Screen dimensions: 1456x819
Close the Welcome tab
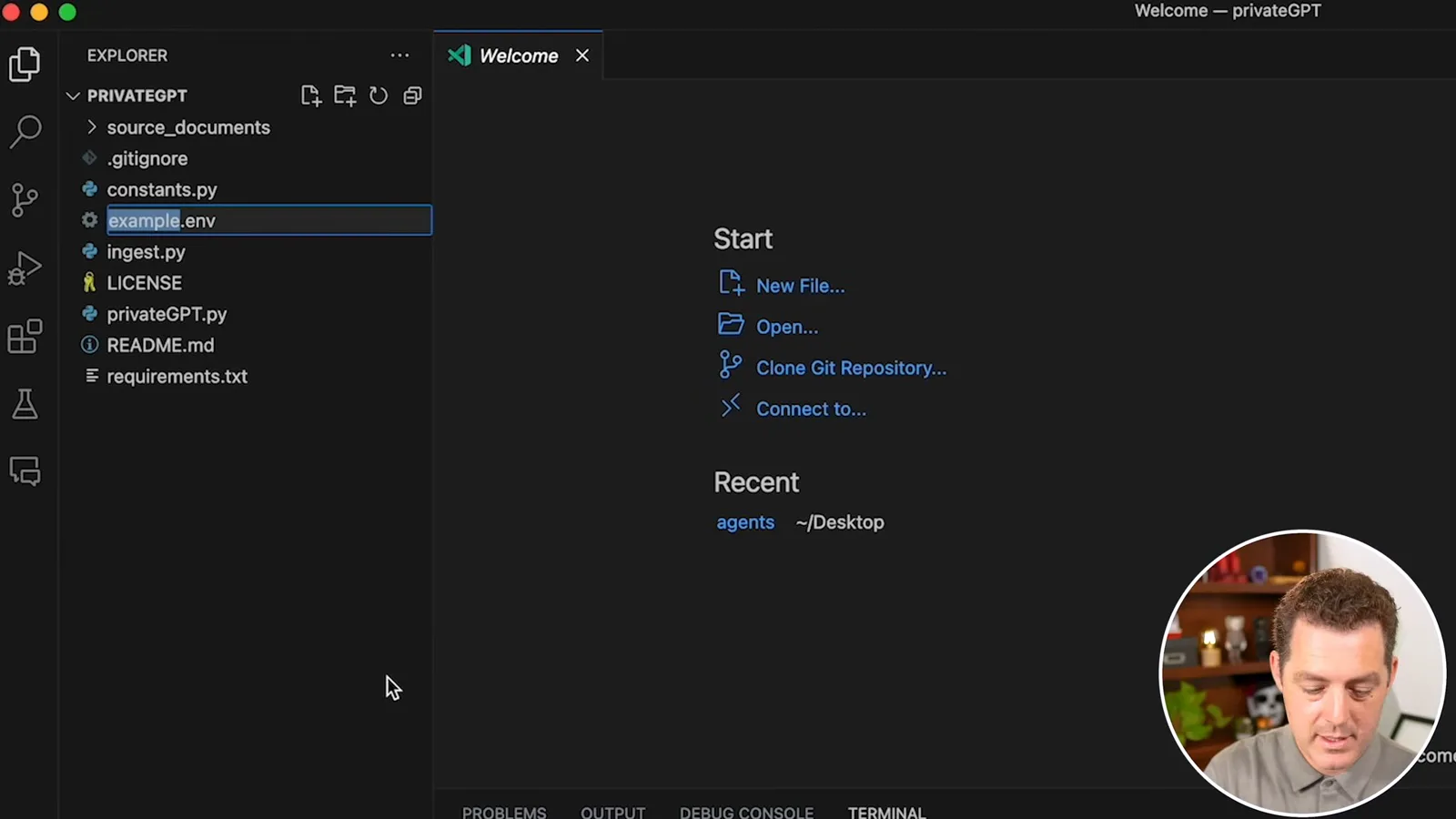pyautogui.click(x=582, y=56)
